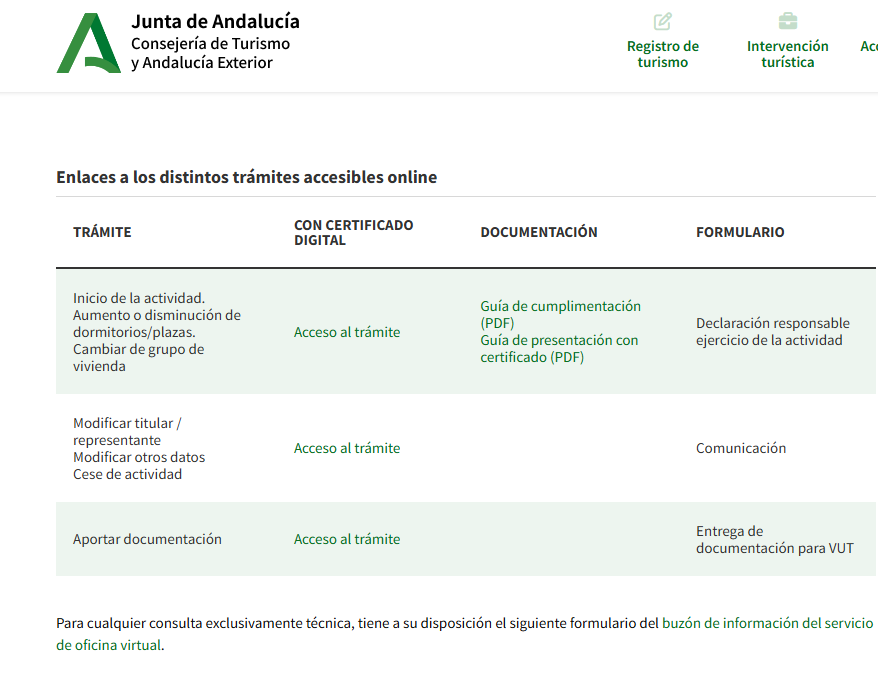Download the Guía de cumplimentación PDF

tap(560, 306)
